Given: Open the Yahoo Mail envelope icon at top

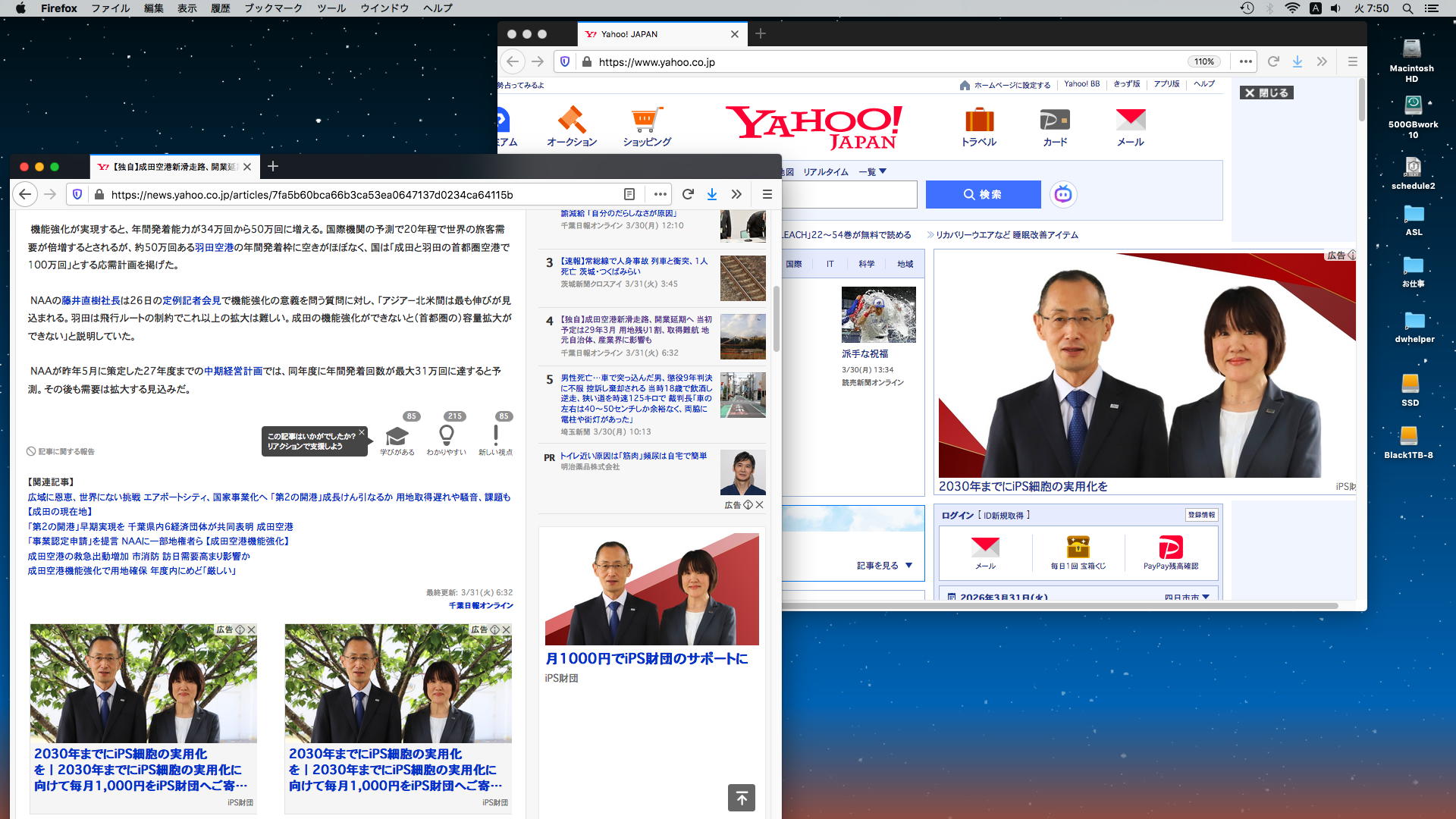Looking at the screenshot, I should 1130,120.
